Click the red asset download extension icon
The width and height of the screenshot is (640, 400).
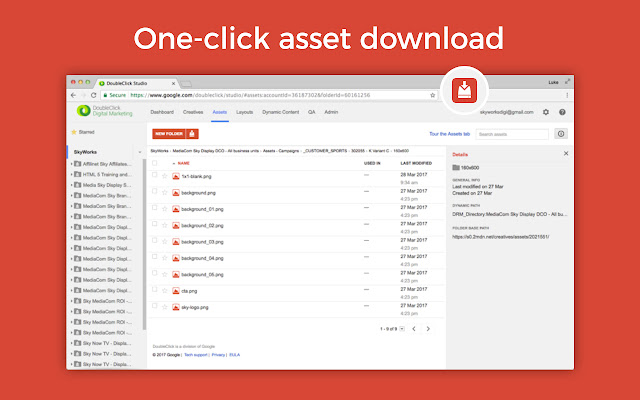pyautogui.click(x=464, y=90)
